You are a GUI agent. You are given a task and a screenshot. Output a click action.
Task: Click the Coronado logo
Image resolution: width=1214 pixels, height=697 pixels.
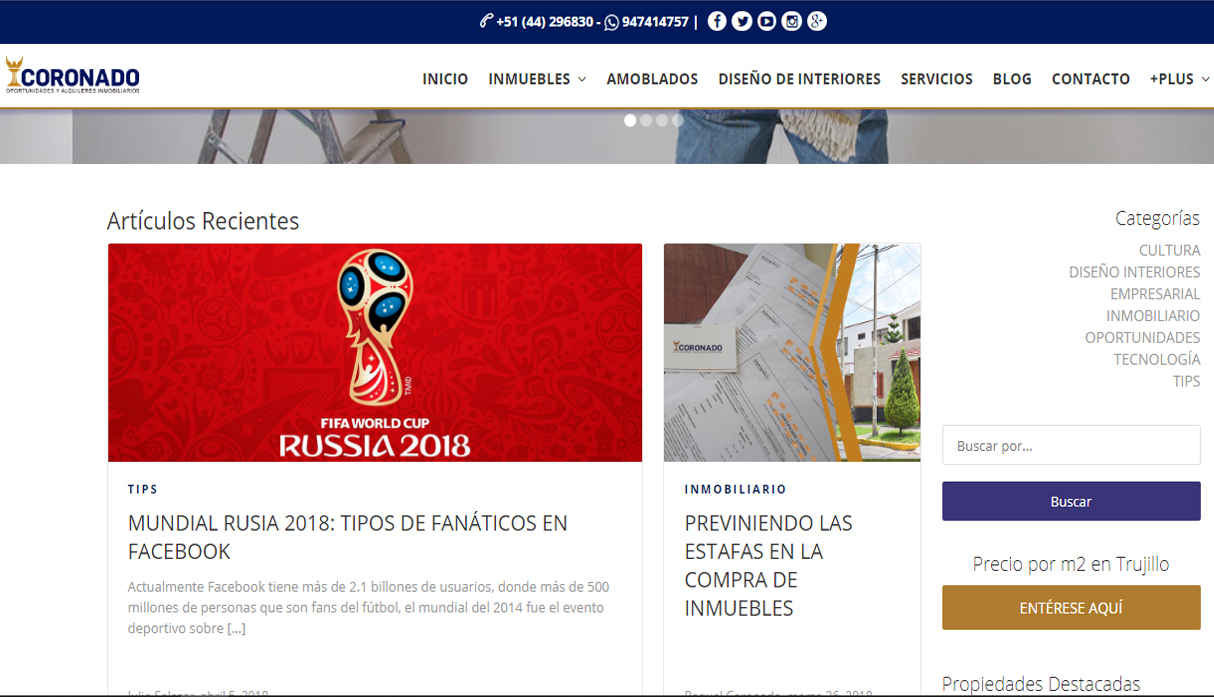pyautogui.click(x=72, y=76)
